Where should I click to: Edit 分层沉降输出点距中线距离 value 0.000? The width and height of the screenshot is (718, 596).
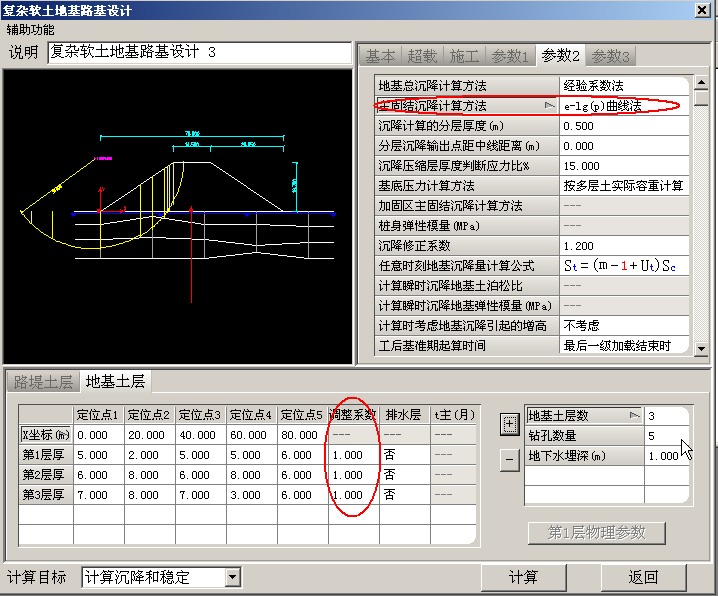click(624, 146)
